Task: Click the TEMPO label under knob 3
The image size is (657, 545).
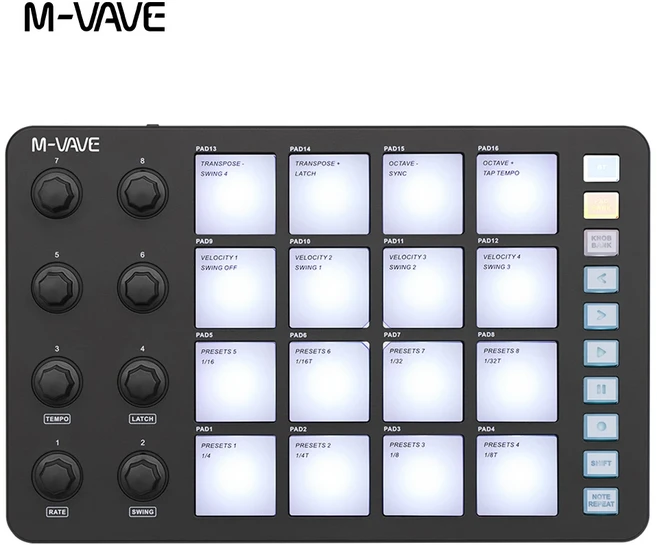Action: pyautogui.click(x=57, y=419)
